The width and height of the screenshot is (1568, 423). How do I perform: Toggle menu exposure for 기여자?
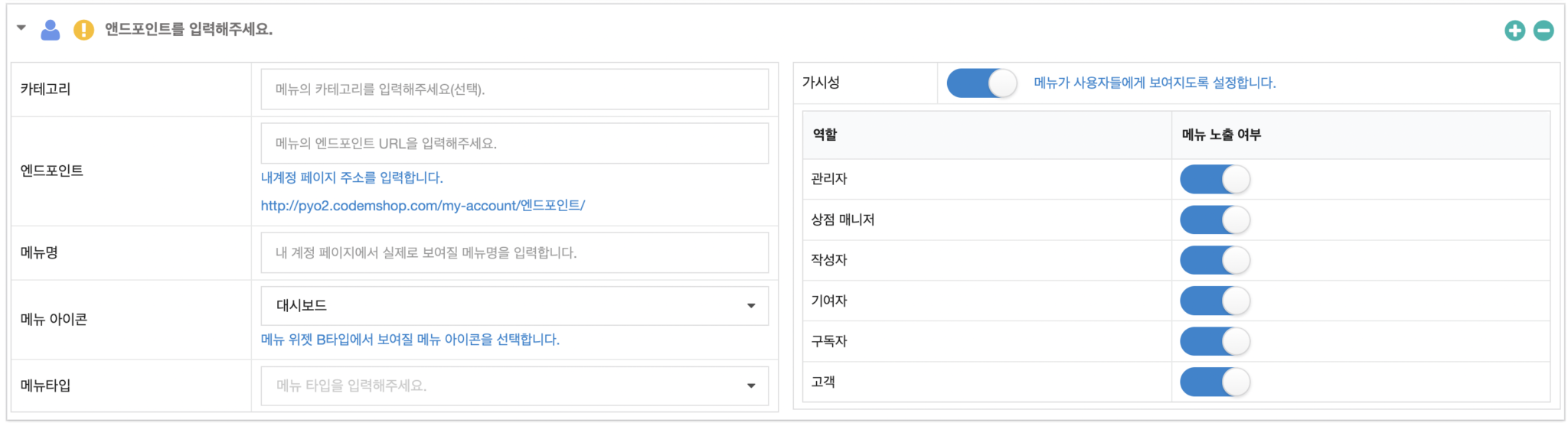tap(1214, 301)
